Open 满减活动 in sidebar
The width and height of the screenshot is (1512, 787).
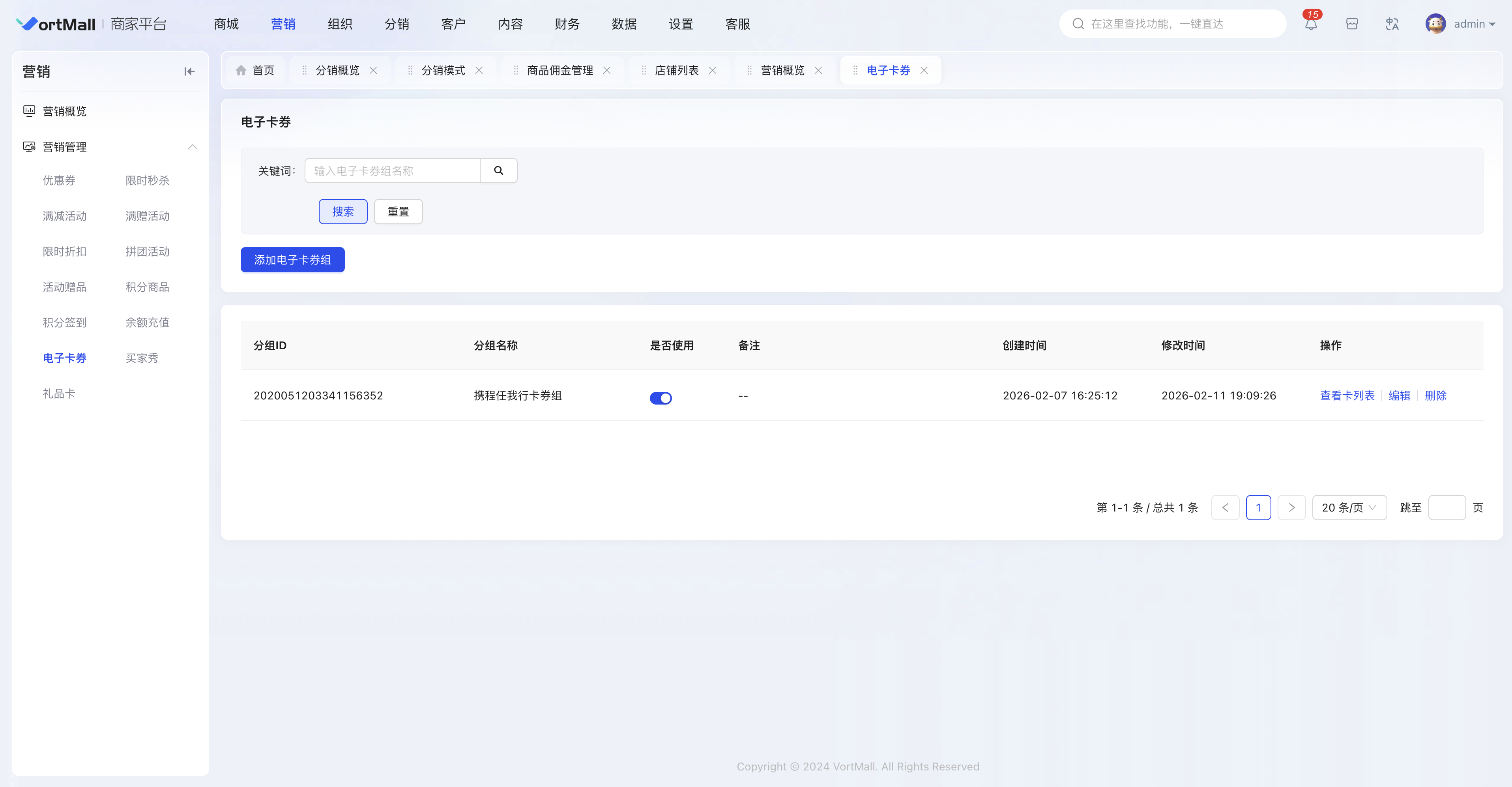pyautogui.click(x=65, y=216)
